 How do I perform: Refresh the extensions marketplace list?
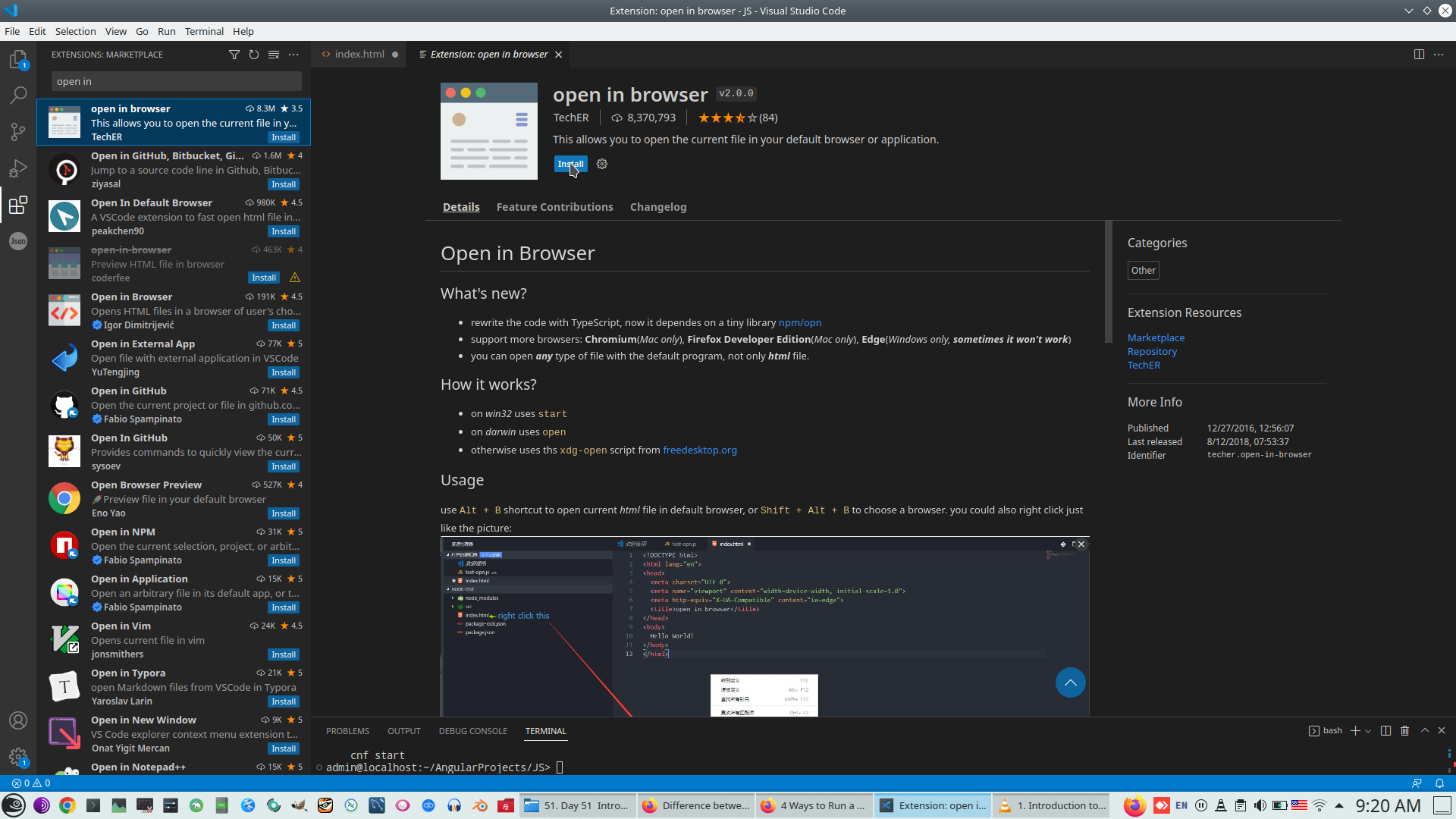254,55
